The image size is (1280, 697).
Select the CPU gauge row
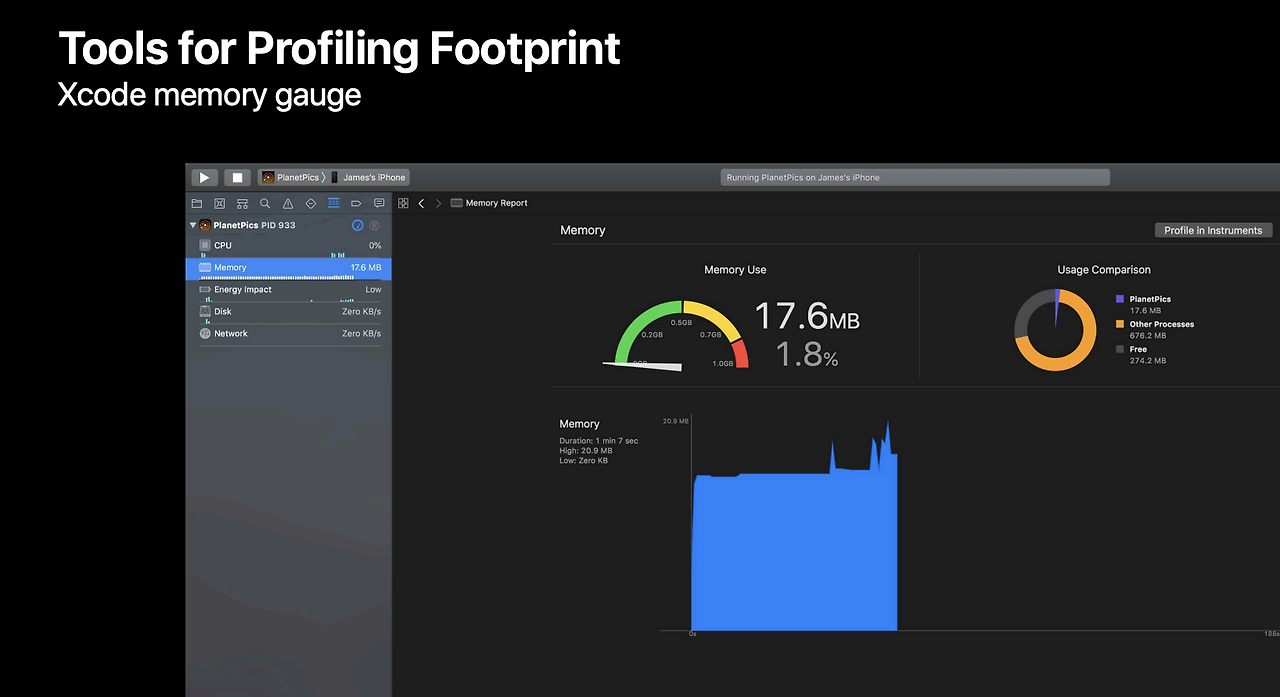[x=288, y=245]
